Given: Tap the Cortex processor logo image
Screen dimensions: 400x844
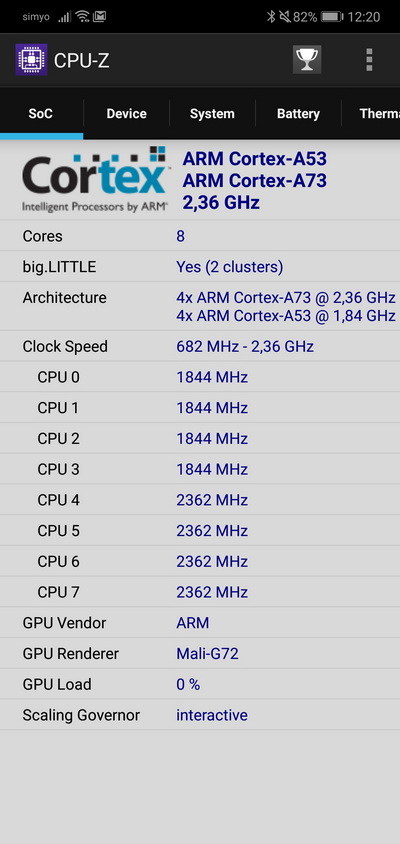Looking at the screenshot, I should pyautogui.click(x=94, y=179).
